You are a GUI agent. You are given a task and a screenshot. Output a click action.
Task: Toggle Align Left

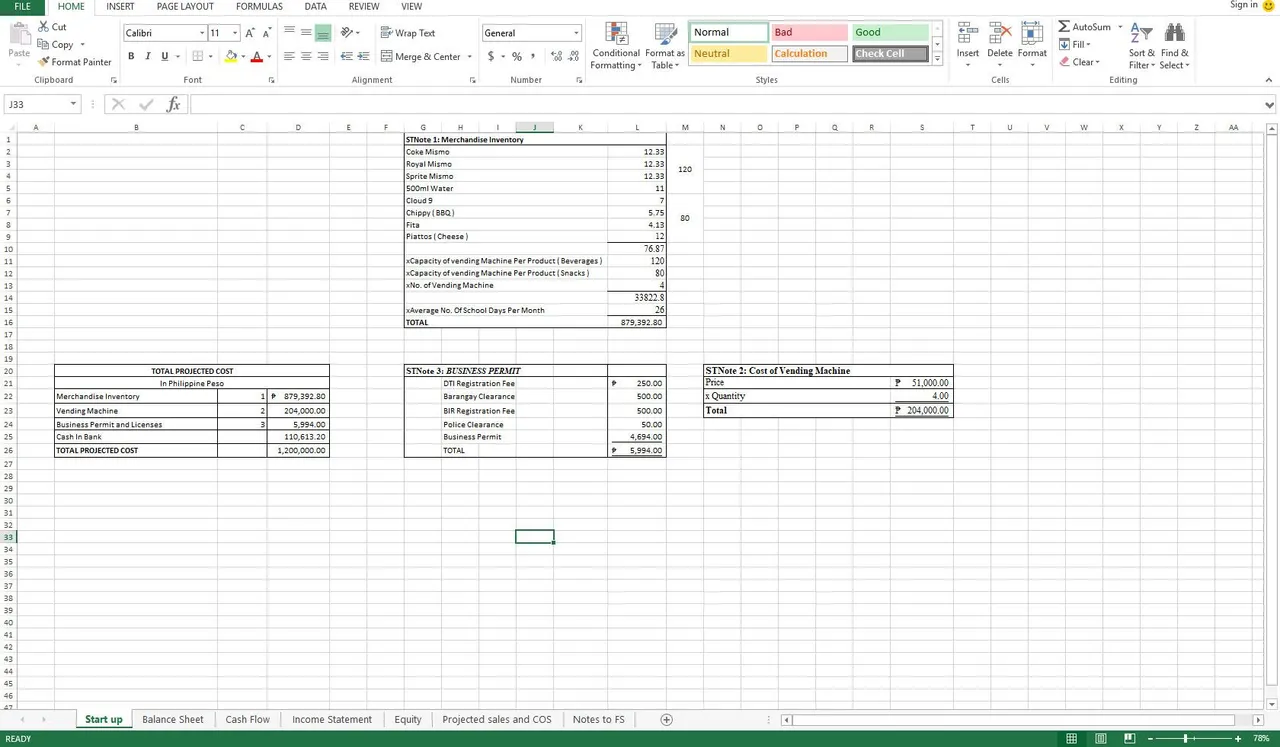coord(289,57)
